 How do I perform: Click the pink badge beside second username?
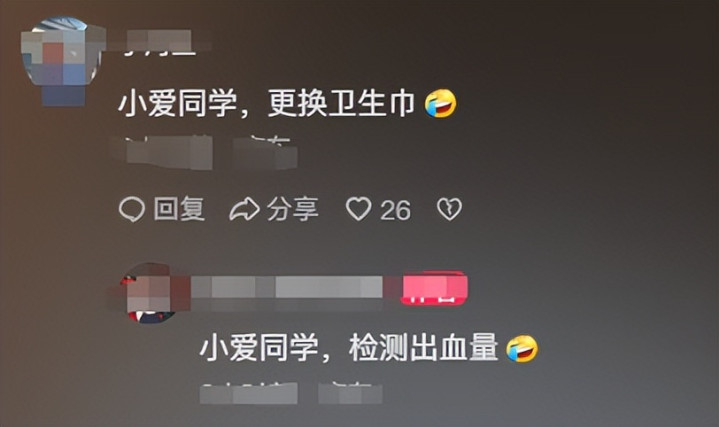click(x=434, y=288)
